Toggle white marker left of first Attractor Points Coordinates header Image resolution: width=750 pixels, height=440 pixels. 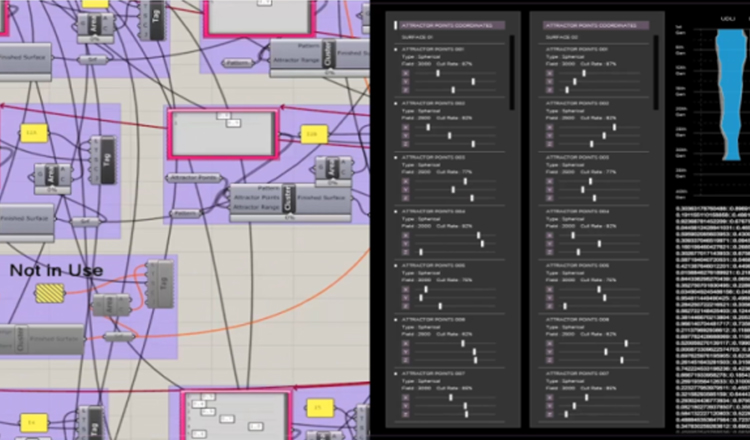395,25
